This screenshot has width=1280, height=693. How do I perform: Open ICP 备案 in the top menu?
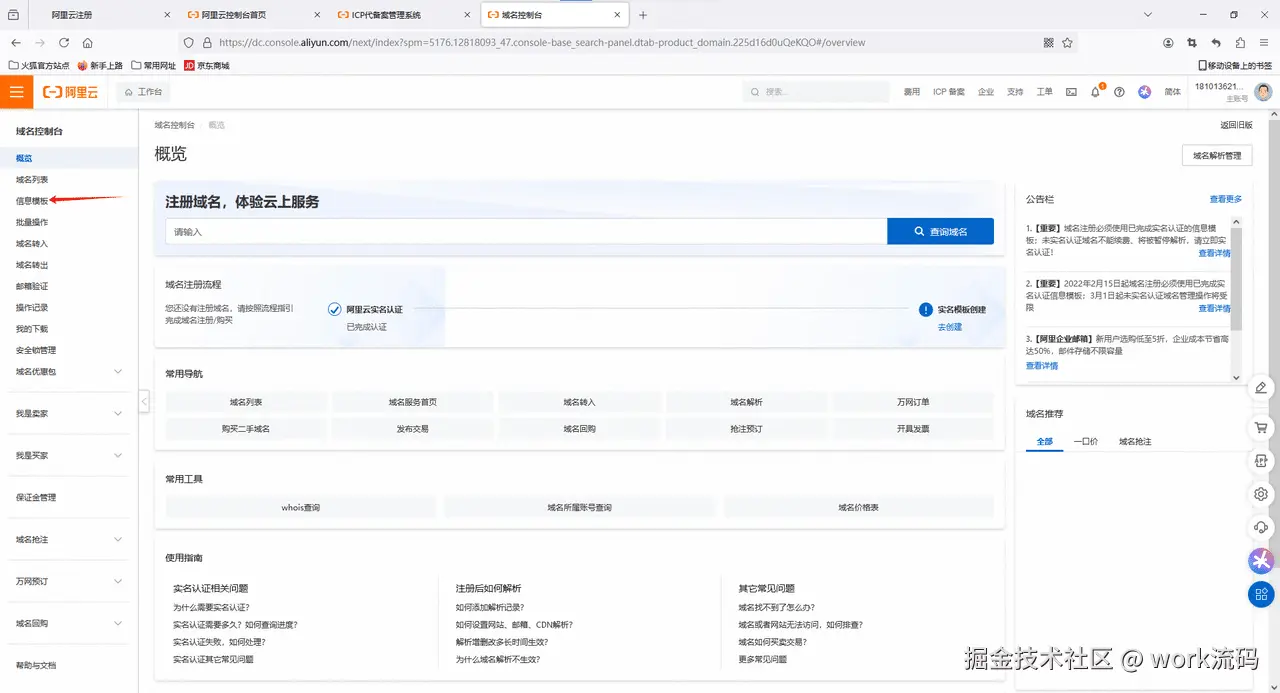(949, 92)
